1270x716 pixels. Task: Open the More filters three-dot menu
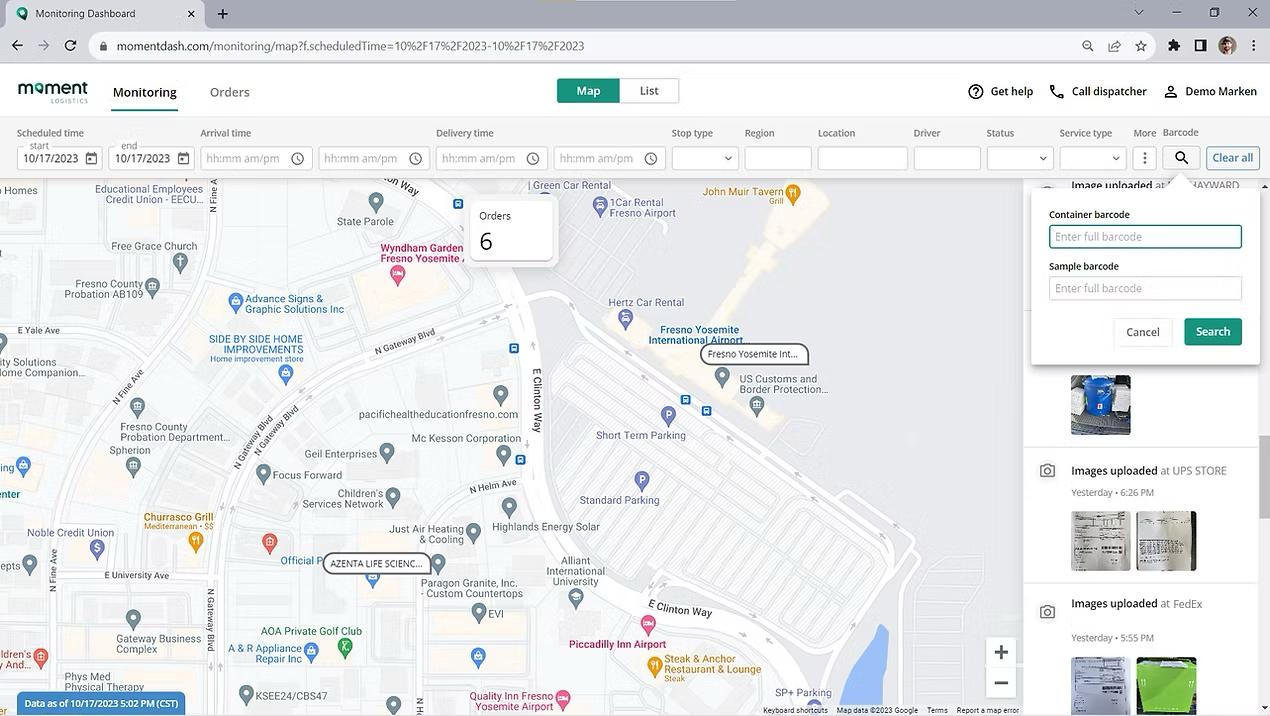(1145, 158)
